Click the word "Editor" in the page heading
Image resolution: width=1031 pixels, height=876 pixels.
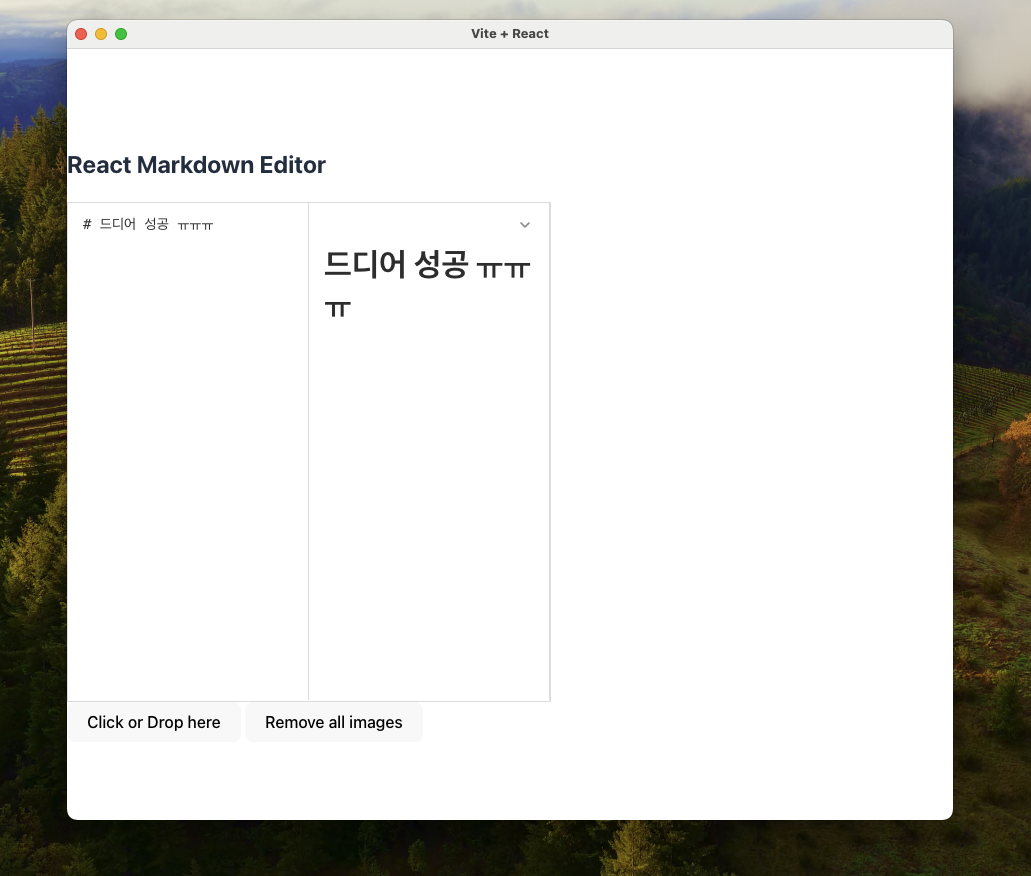pos(293,165)
